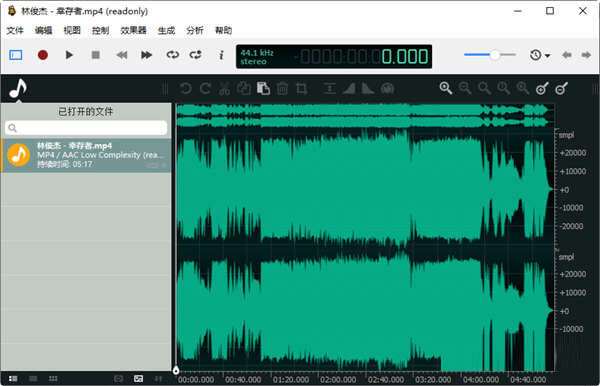
Task: Click the round knob effect icon
Action: point(388,89)
